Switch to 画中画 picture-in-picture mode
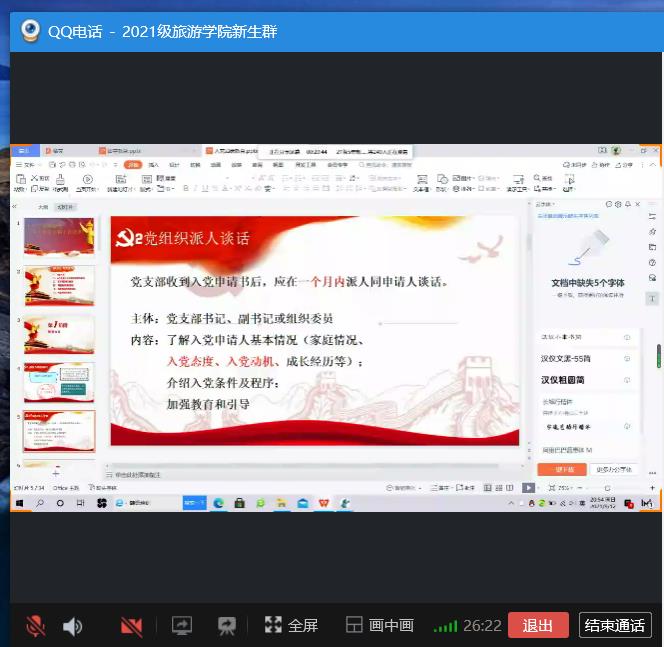The image size is (664, 647). point(380,626)
